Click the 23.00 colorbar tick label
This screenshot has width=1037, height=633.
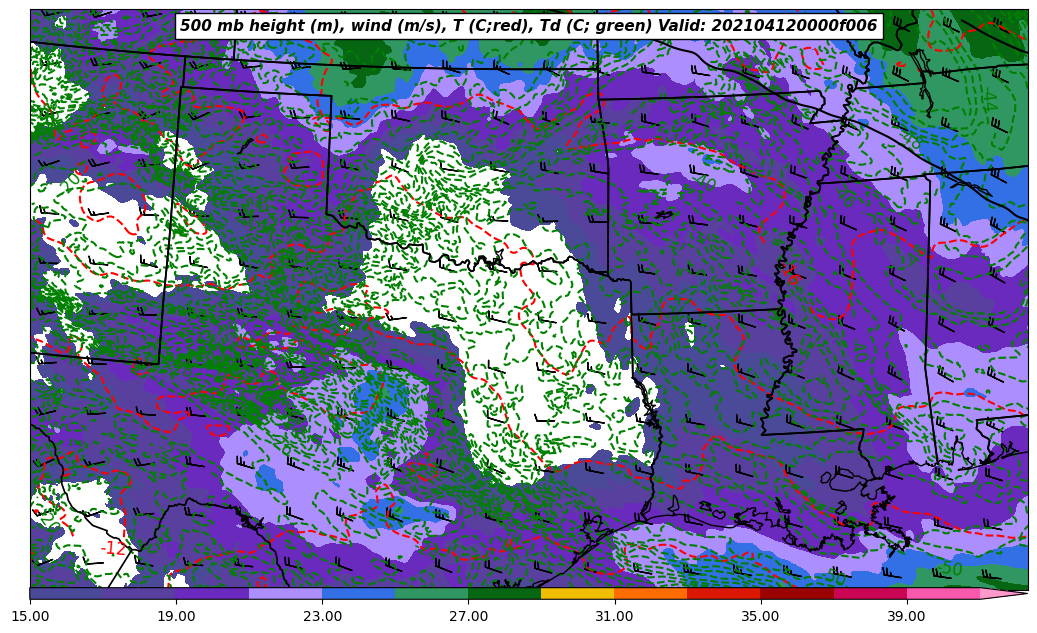pyautogui.click(x=322, y=616)
